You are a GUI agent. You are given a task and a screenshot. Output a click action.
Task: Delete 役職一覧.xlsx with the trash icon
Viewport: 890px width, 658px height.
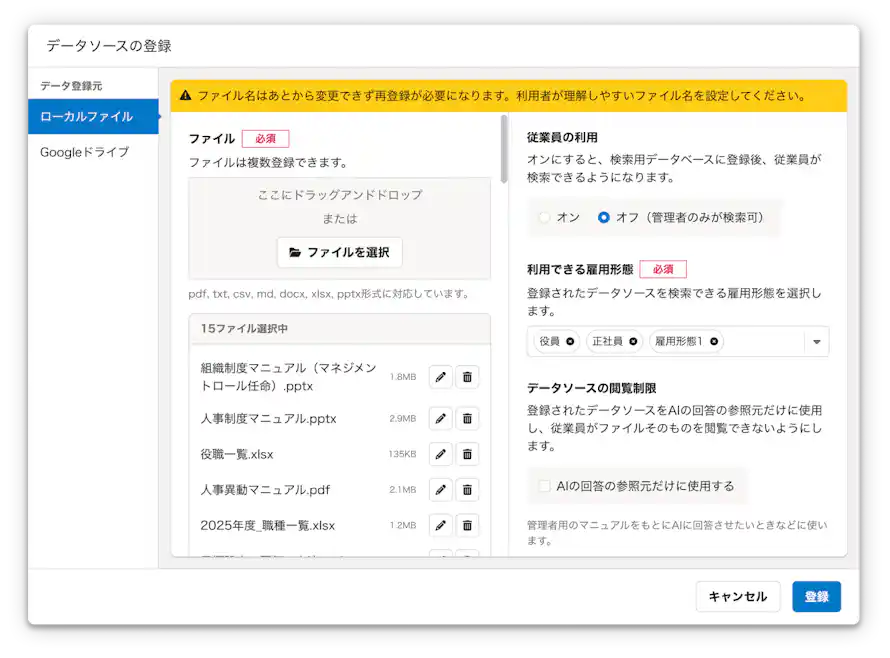pos(467,454)
